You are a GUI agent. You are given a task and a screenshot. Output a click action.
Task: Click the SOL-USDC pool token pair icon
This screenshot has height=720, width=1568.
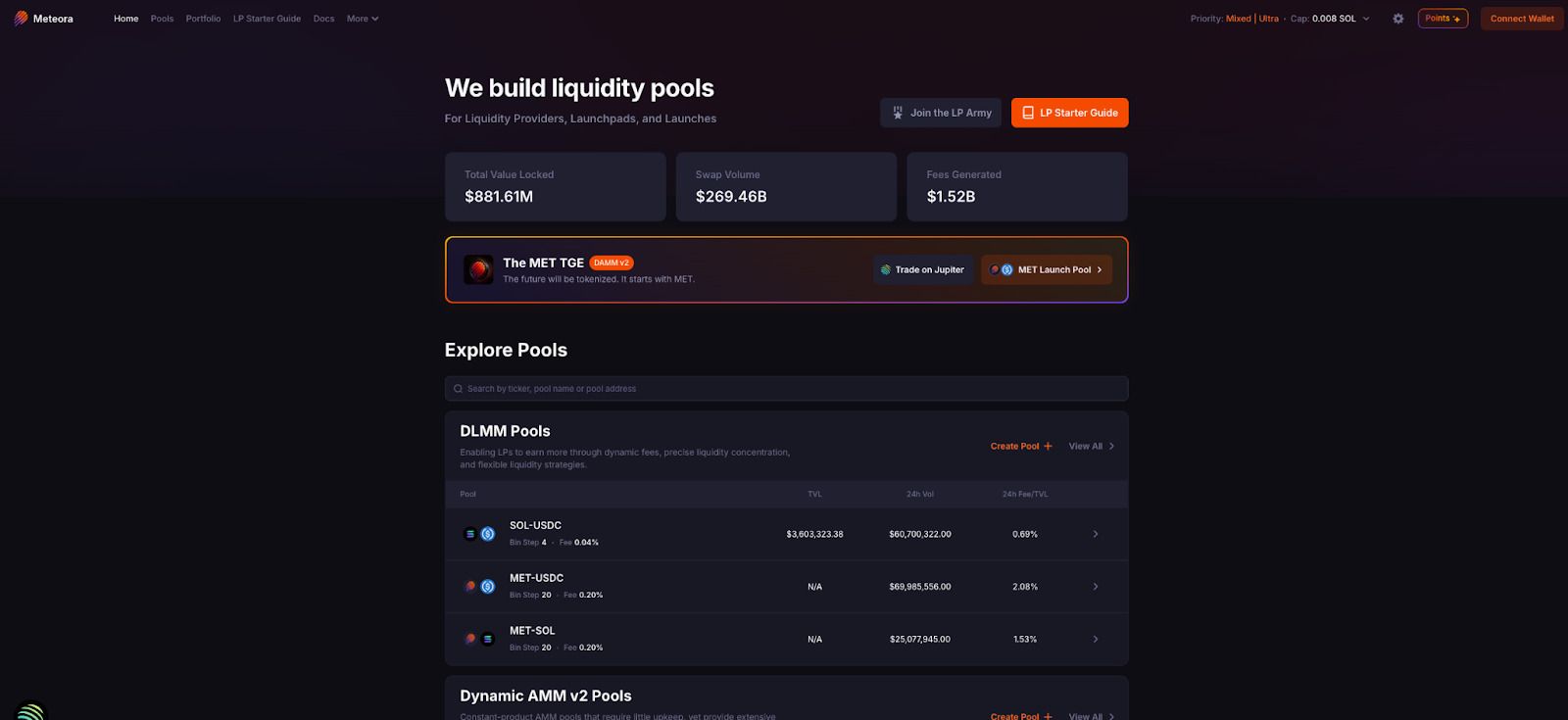pos(479,534)
